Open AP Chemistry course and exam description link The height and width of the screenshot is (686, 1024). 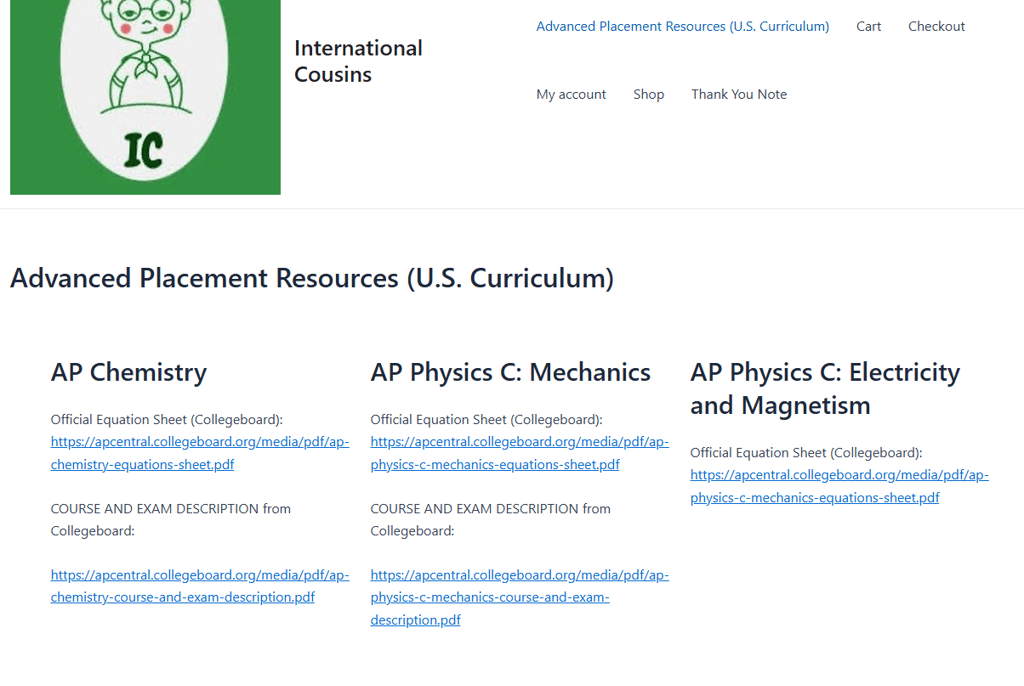click(x=200, y=586)
